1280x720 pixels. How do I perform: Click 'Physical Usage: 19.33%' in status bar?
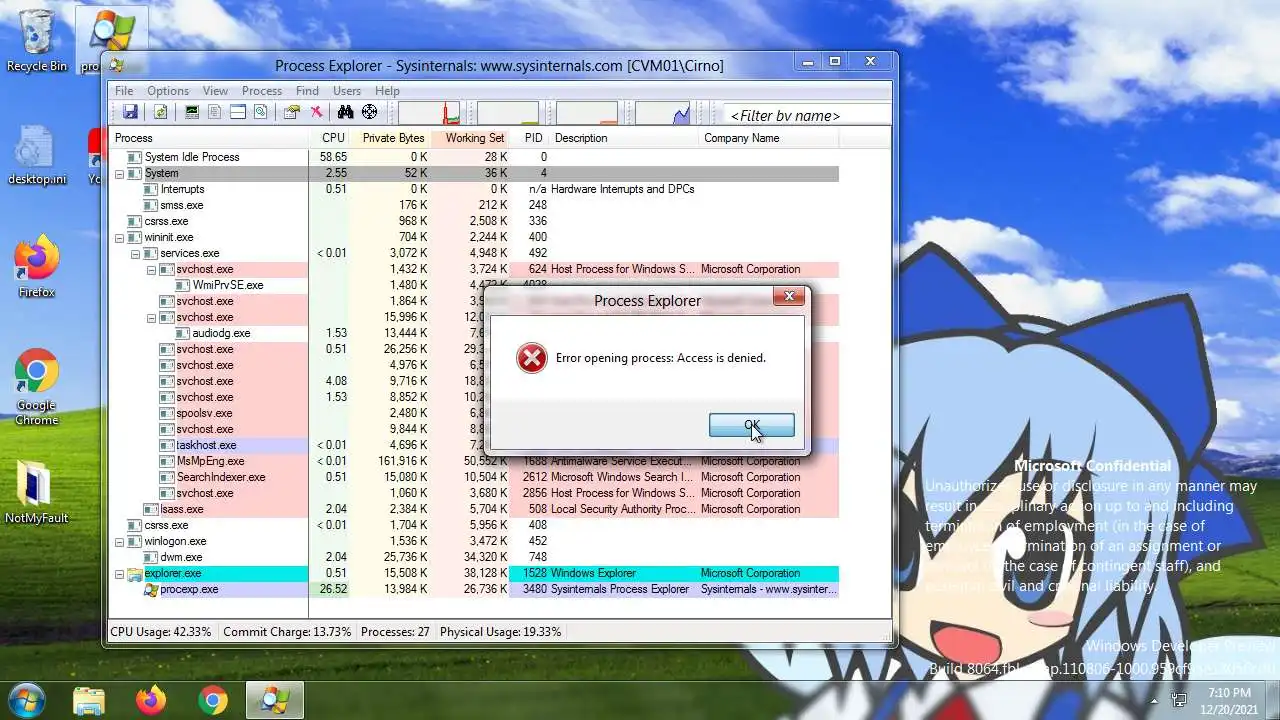[501, 632]
